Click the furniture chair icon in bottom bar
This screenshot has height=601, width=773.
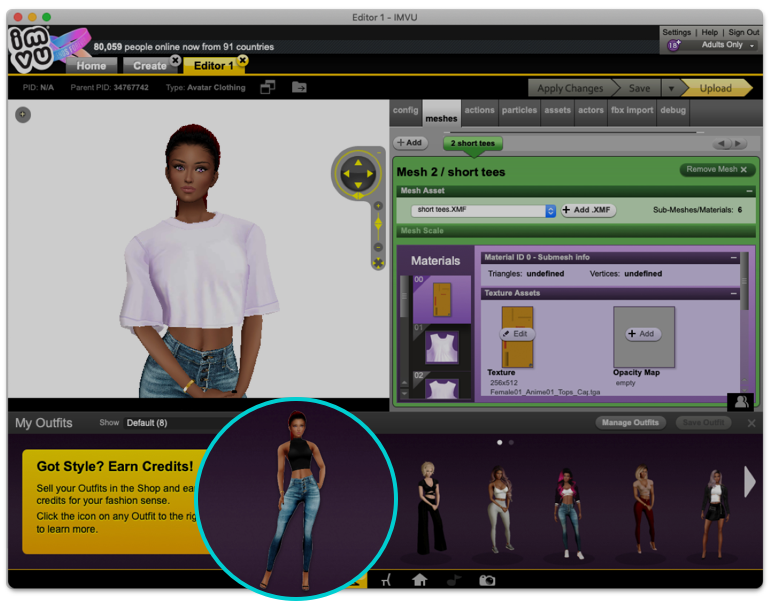click(x=386, y=580)
